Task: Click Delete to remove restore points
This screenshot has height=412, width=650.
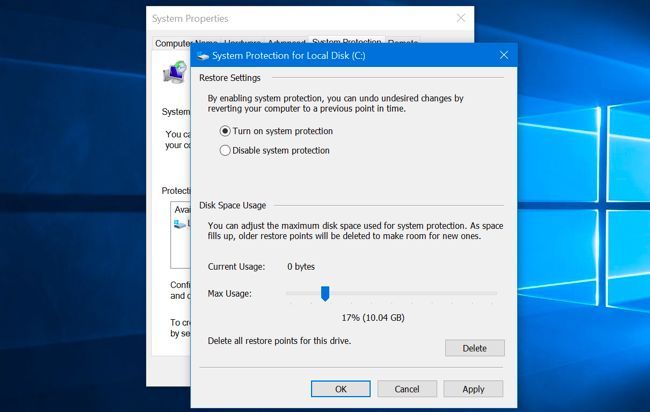Action: coord(475,348)
